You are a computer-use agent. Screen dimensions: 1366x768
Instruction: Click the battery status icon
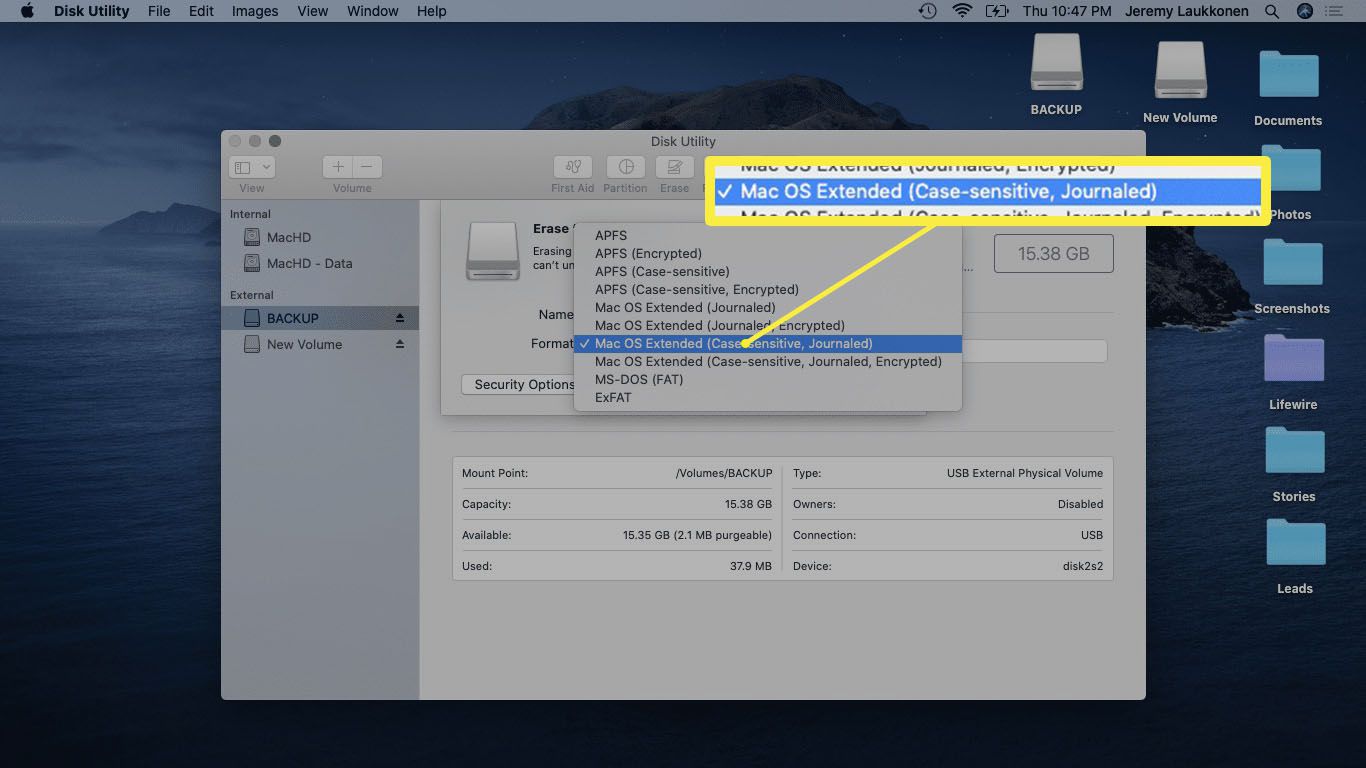[x=997, y=11]
